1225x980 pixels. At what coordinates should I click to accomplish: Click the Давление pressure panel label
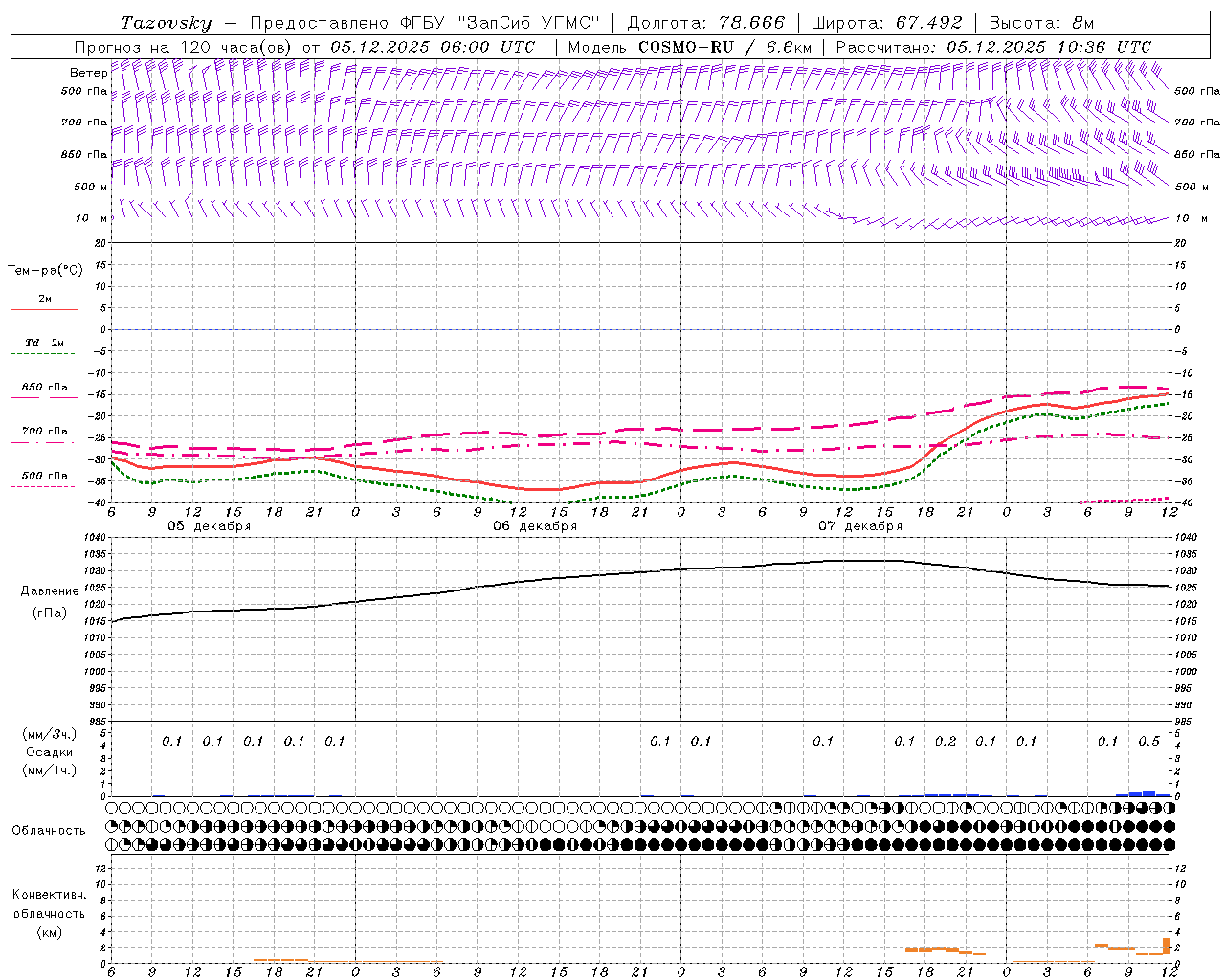pos(50,591)
